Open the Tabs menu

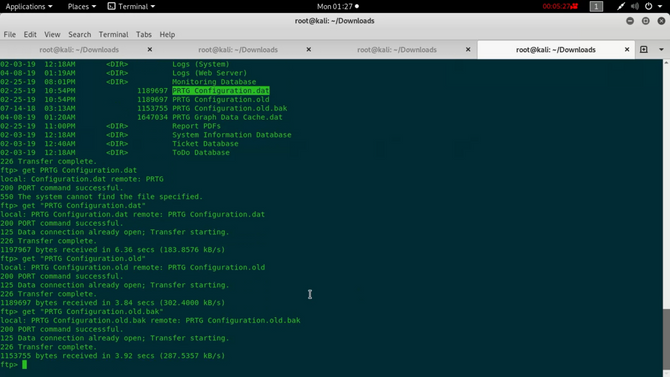pyautogui.click(x=144, y=35)
